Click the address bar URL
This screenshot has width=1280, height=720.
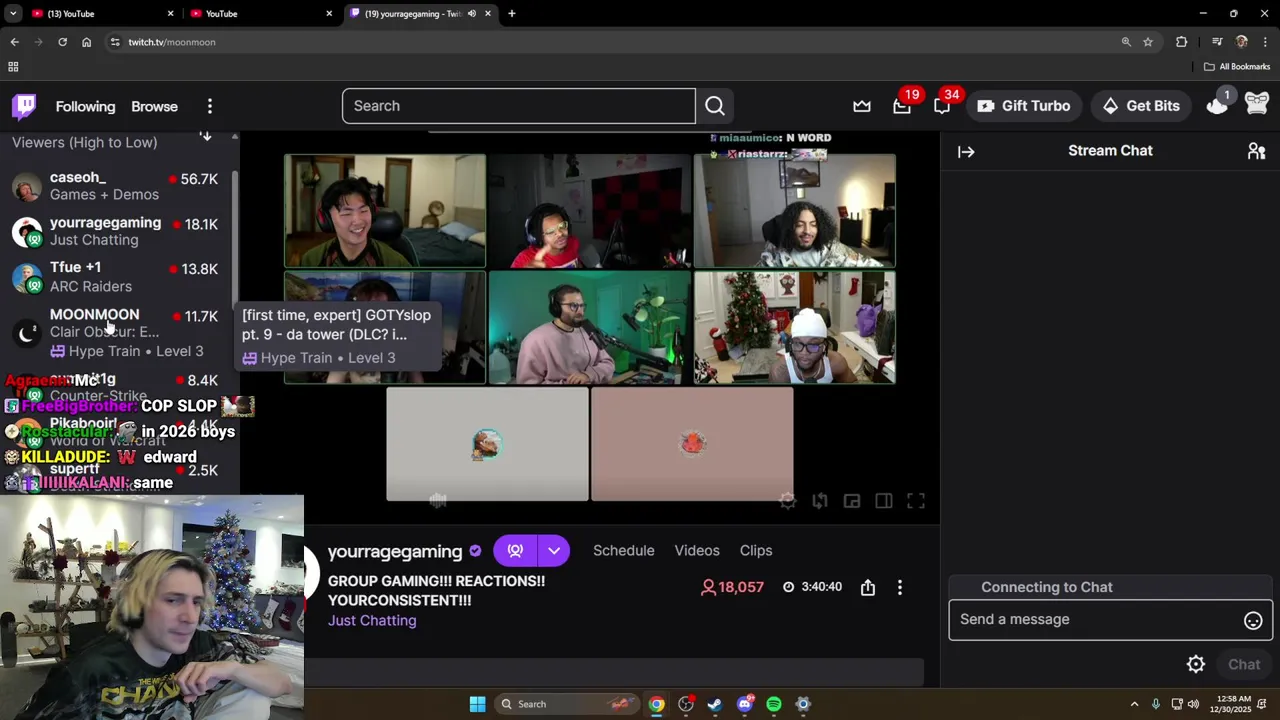click(x=172, y=42)
